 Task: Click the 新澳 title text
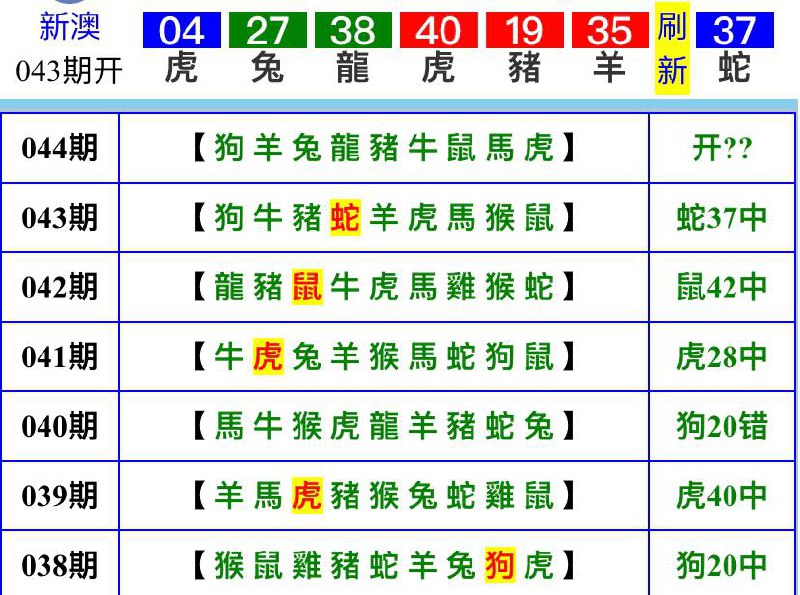click(x=69, y=27)
